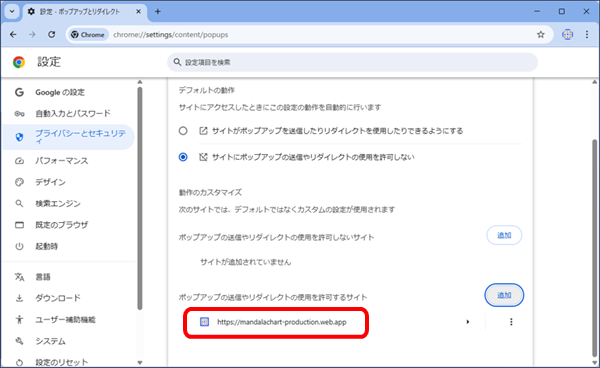
Task: Click the Chrome logo next to 設定
Action: [19, 62]
